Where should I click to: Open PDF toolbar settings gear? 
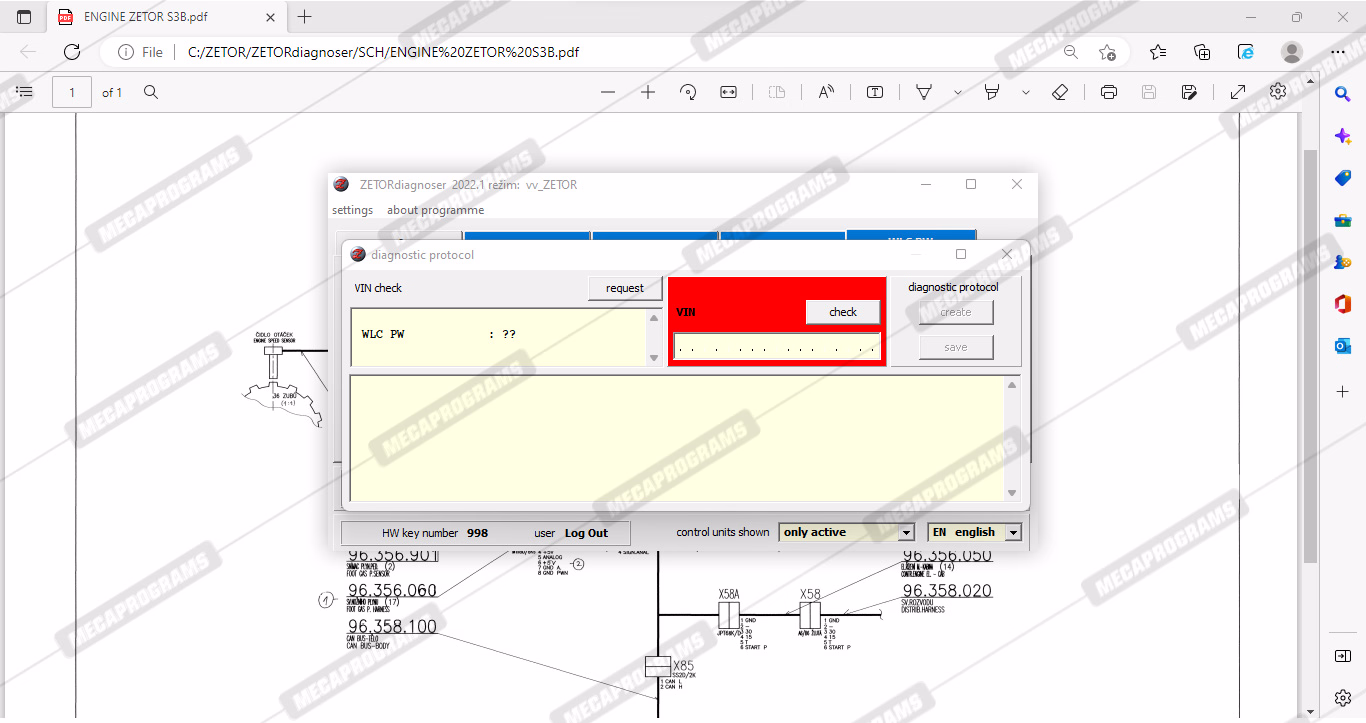point(1278,92)
